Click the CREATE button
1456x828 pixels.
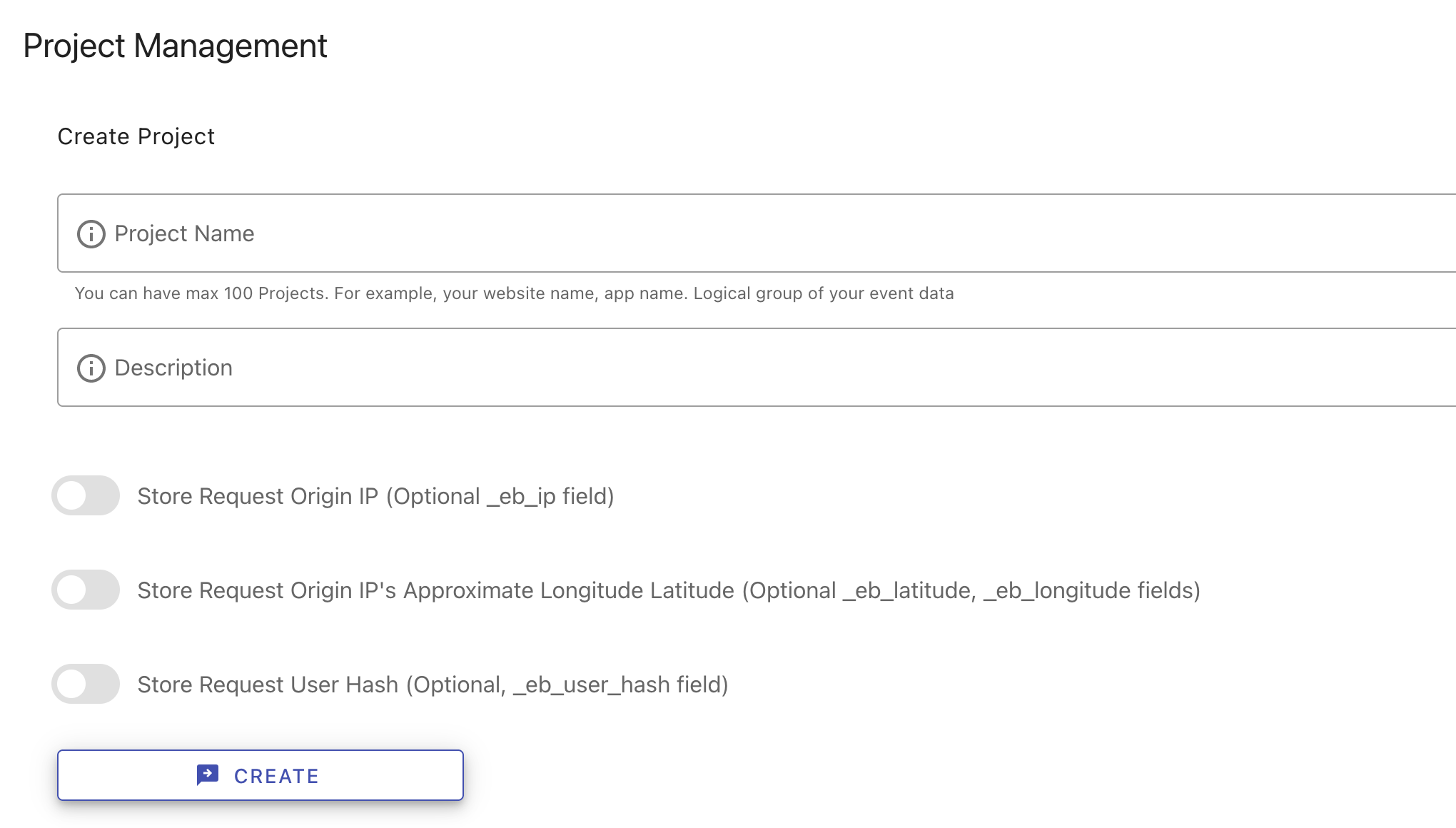pos(260,774)
